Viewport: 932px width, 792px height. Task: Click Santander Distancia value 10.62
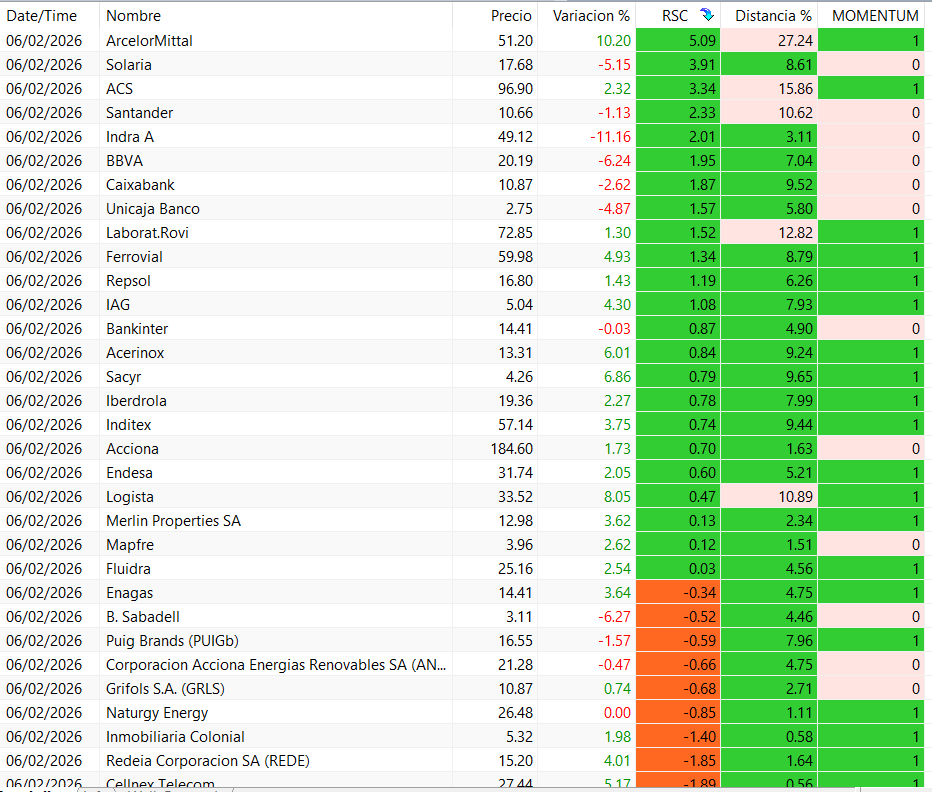[x=795, y=113]
